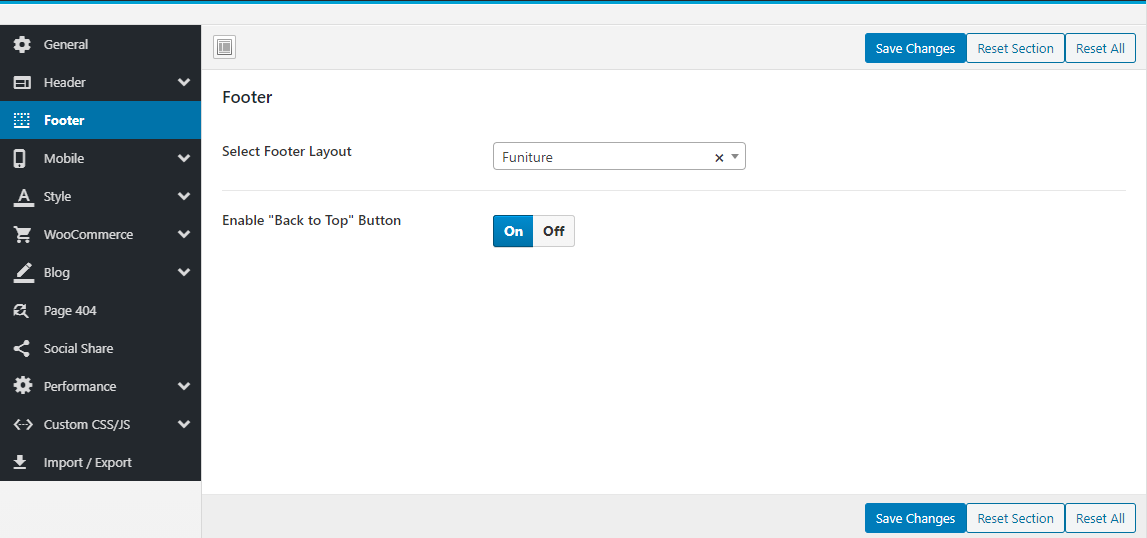Click the Style letter-A icon
The image size is (1147, 538).
click(x=23, y=197)
